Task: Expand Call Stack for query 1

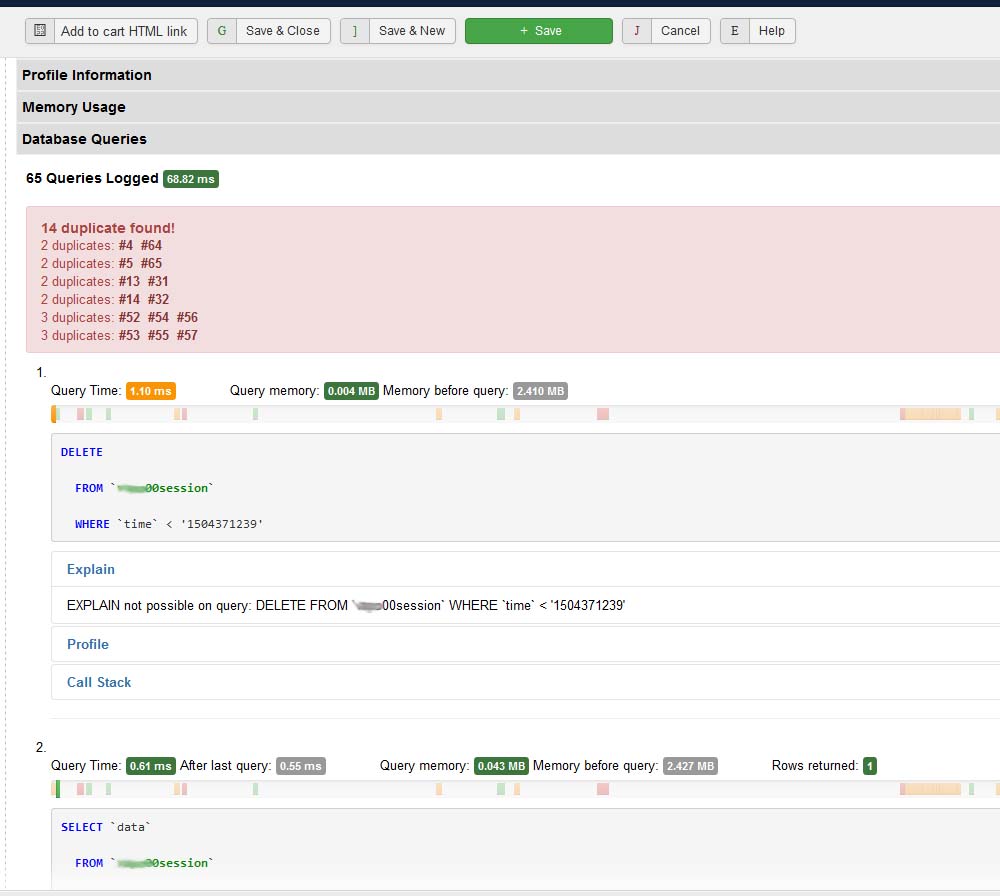Action: coord(99,682)
